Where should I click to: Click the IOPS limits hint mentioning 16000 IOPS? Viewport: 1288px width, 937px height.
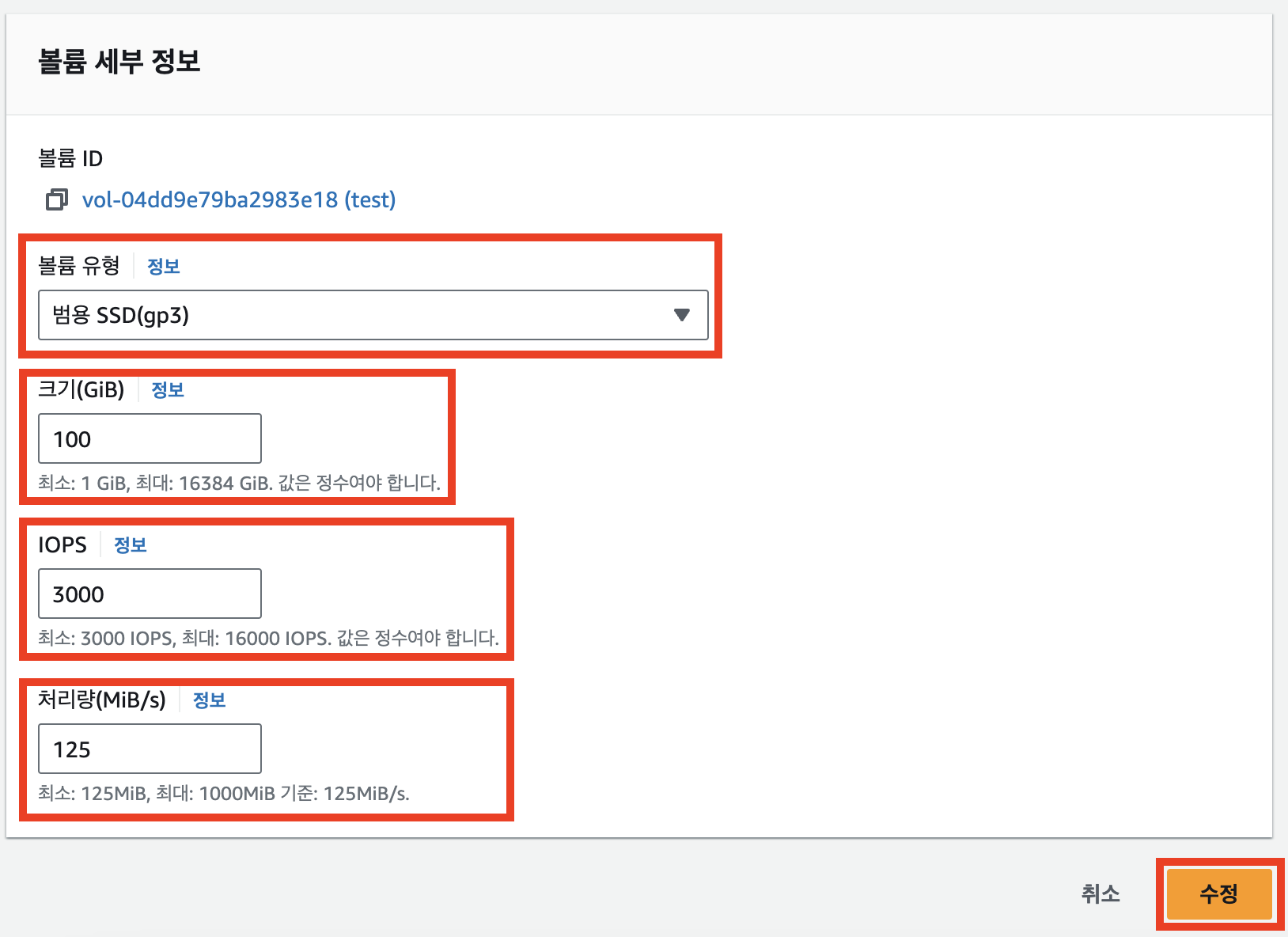click(x=268, y=638)
